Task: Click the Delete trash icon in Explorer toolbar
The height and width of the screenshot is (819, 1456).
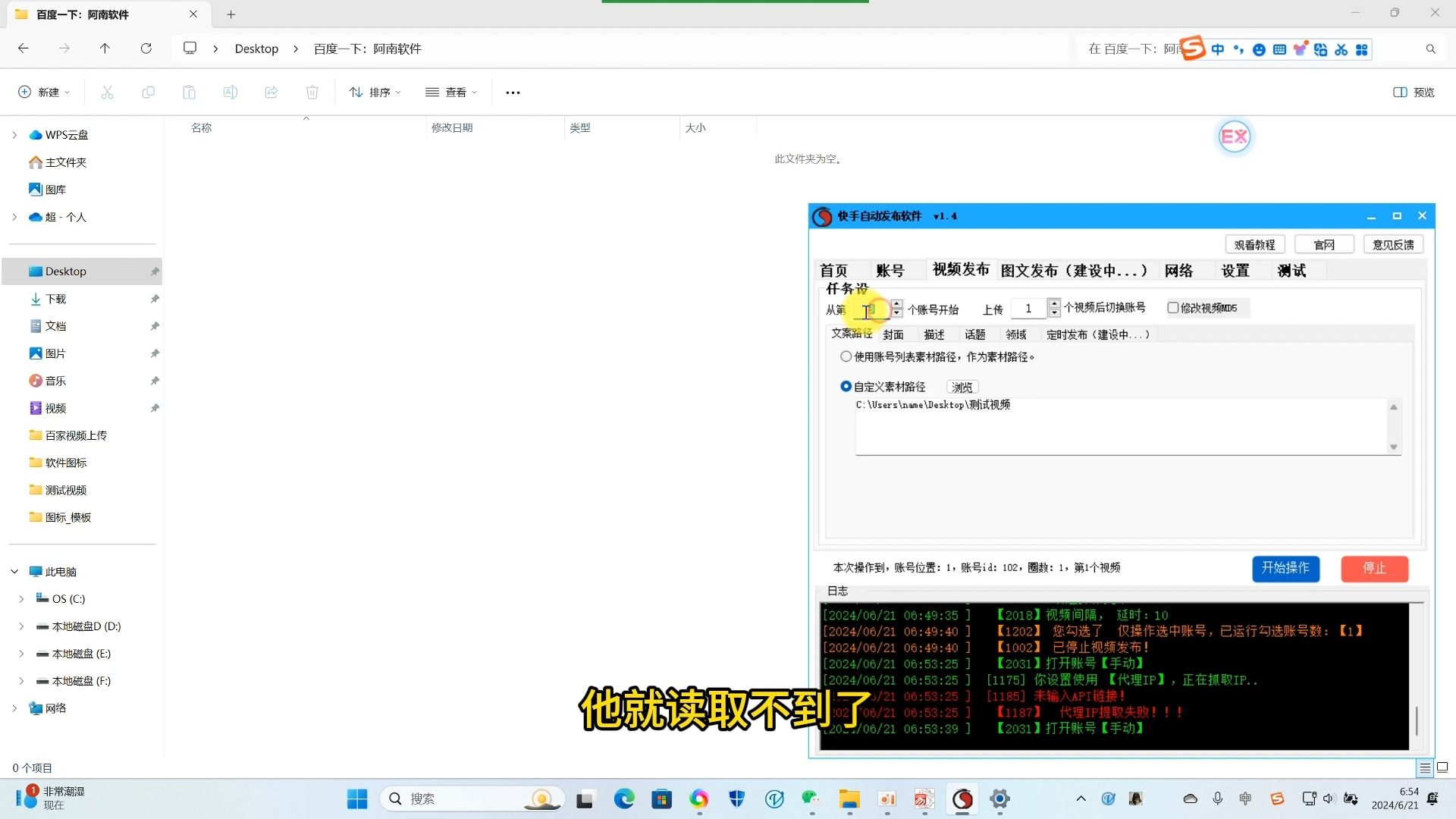Action: coord(312,93)
